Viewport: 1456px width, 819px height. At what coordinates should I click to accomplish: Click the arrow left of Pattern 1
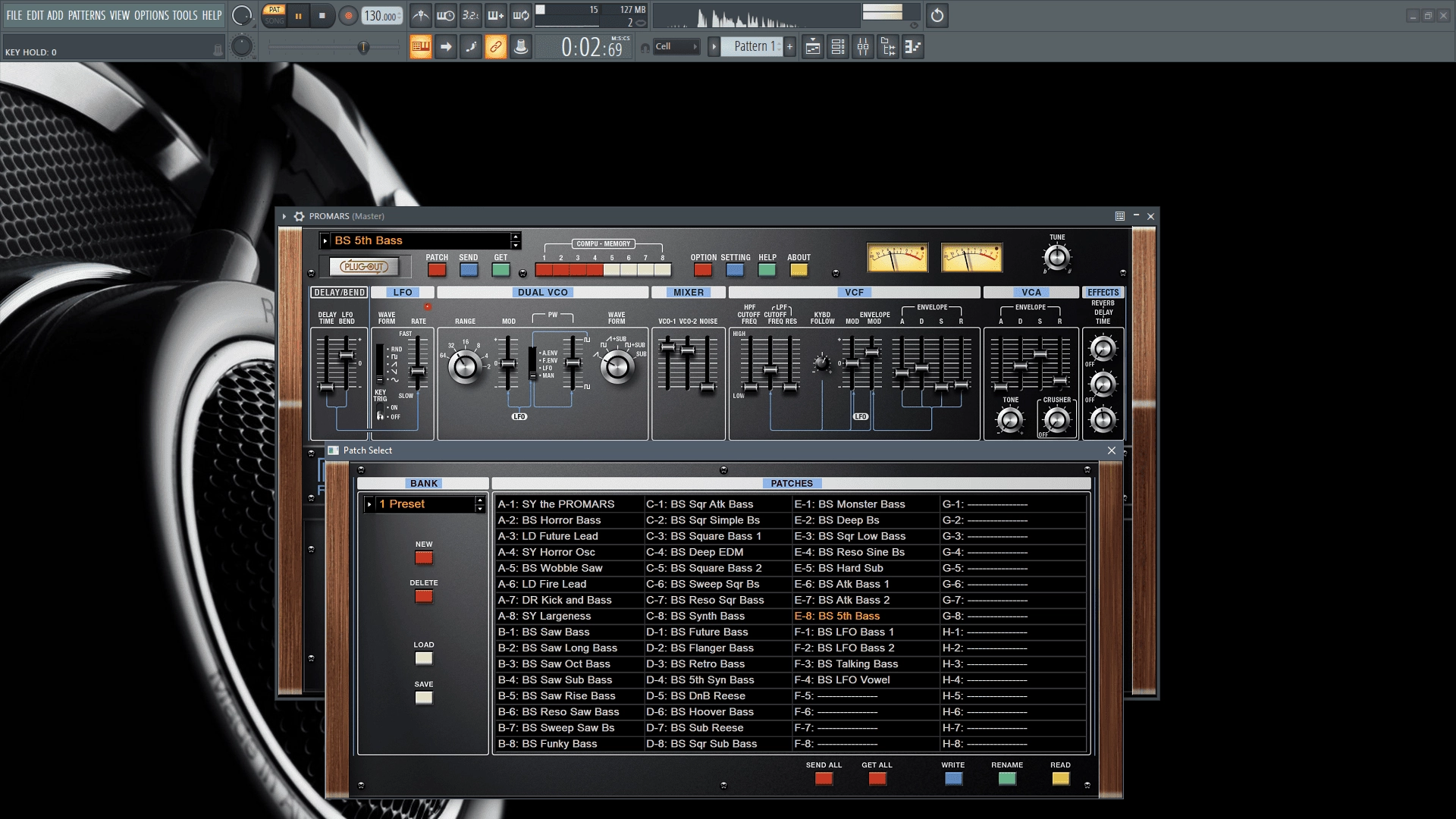coord(714,47)
